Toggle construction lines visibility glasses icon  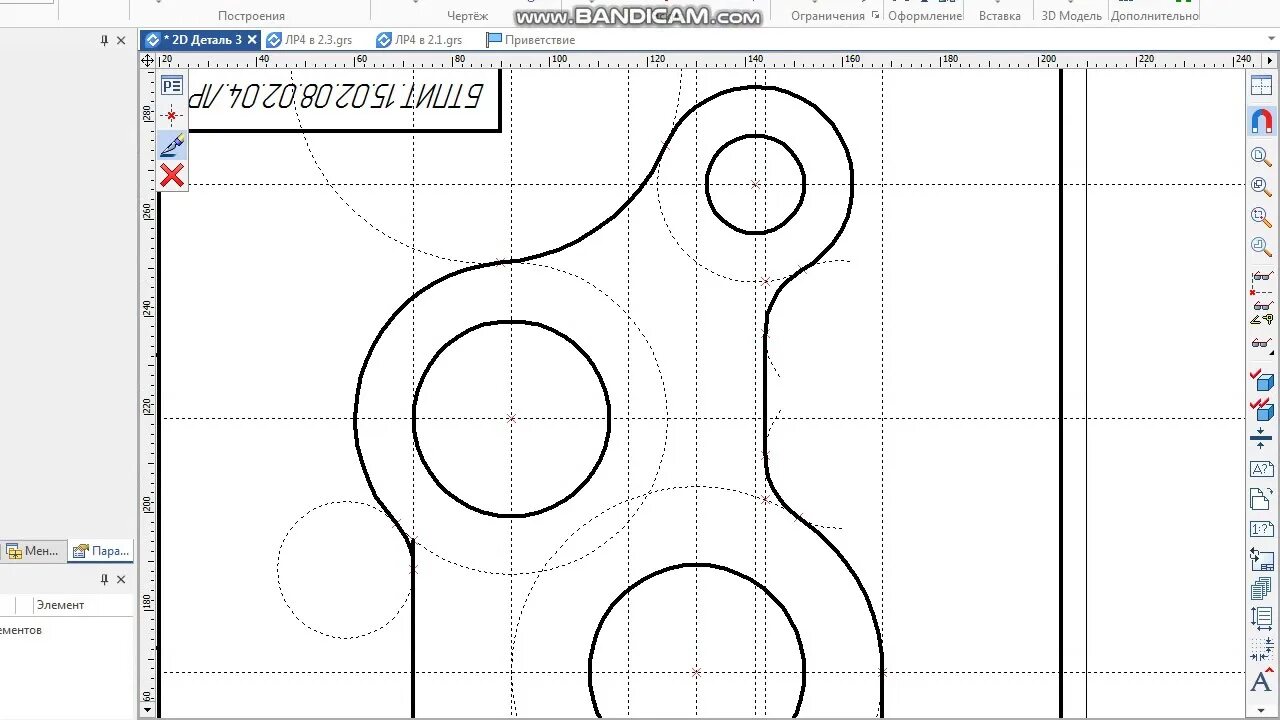click(x=1262, y=281)
